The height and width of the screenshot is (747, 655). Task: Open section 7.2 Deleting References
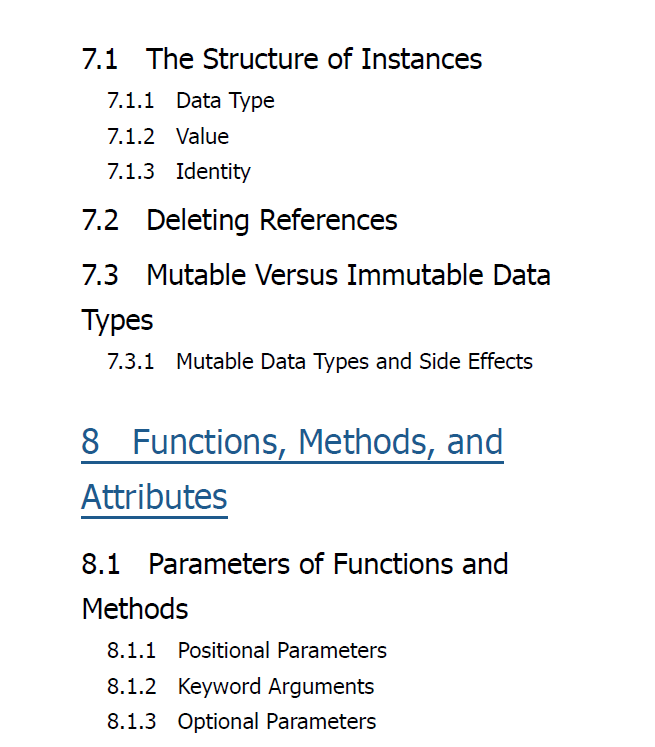240,220
